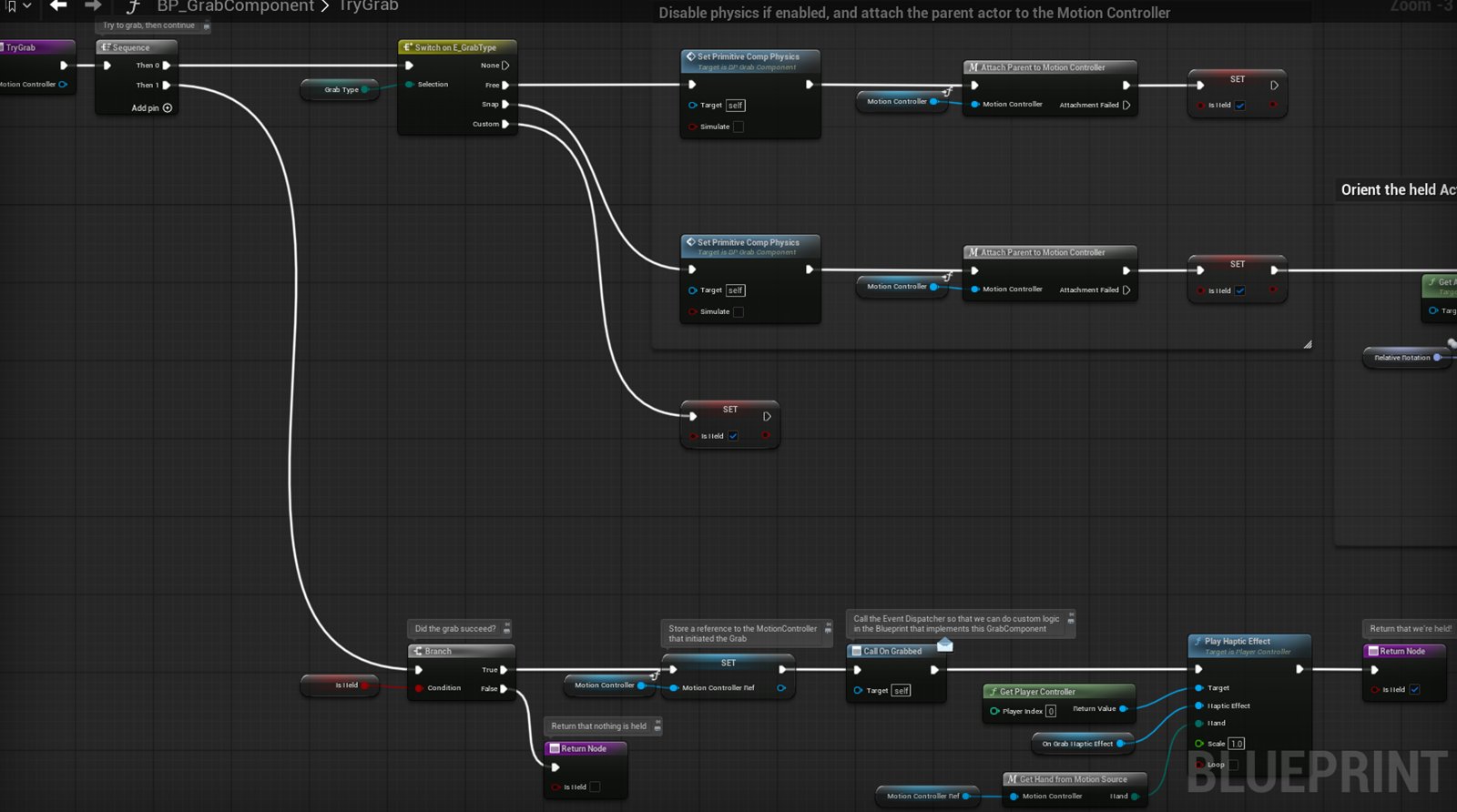Image resolution: width=1457 pixels, height=812 pixels.
Task: Click the envelope icon on Call On Grabbed
Action: pos(944,645)
